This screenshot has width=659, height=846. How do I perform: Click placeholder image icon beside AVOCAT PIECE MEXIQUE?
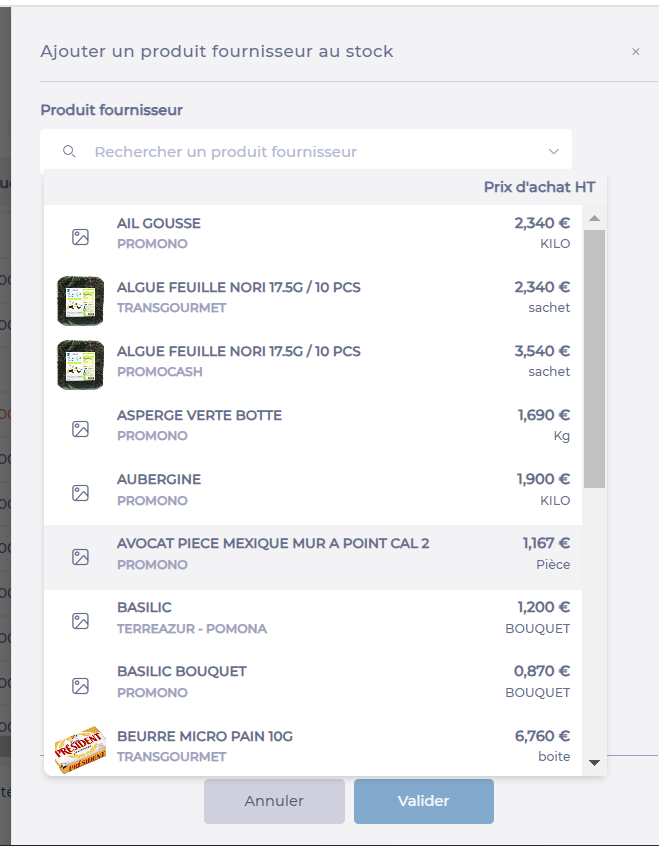(x=80, y=557)
